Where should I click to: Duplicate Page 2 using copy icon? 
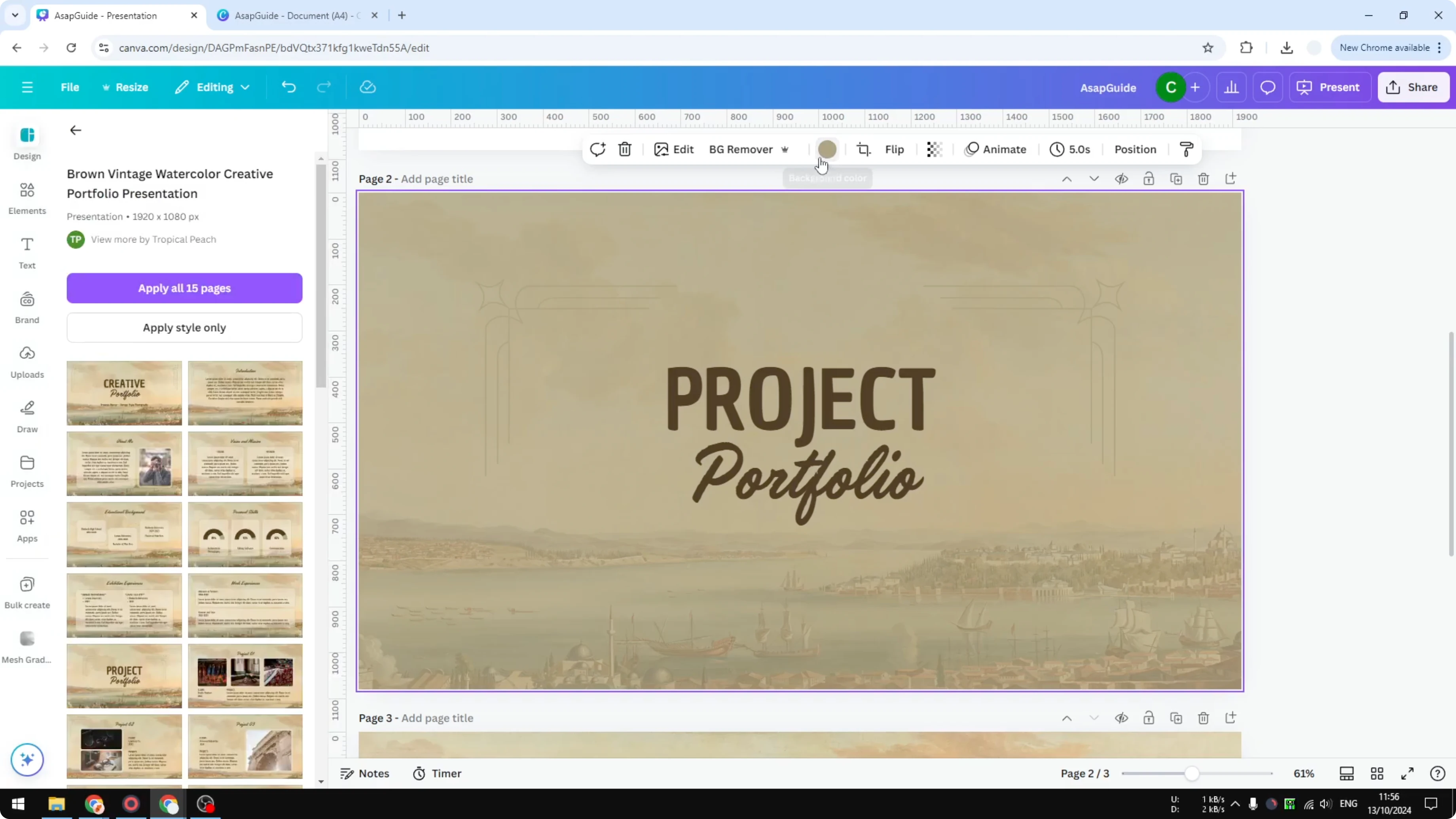pos(1176,178)
